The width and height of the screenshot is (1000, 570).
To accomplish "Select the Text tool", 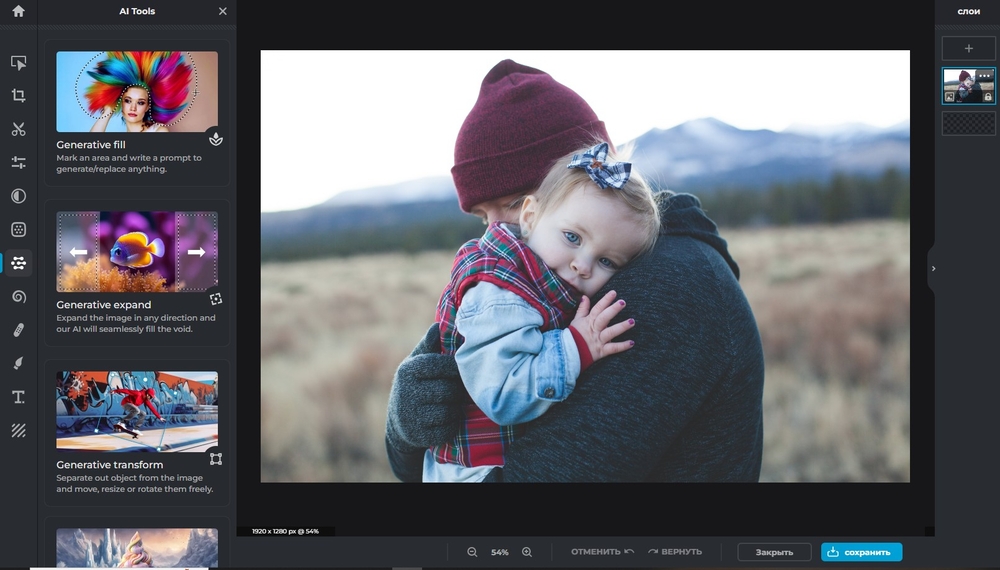I will point(18,397).
